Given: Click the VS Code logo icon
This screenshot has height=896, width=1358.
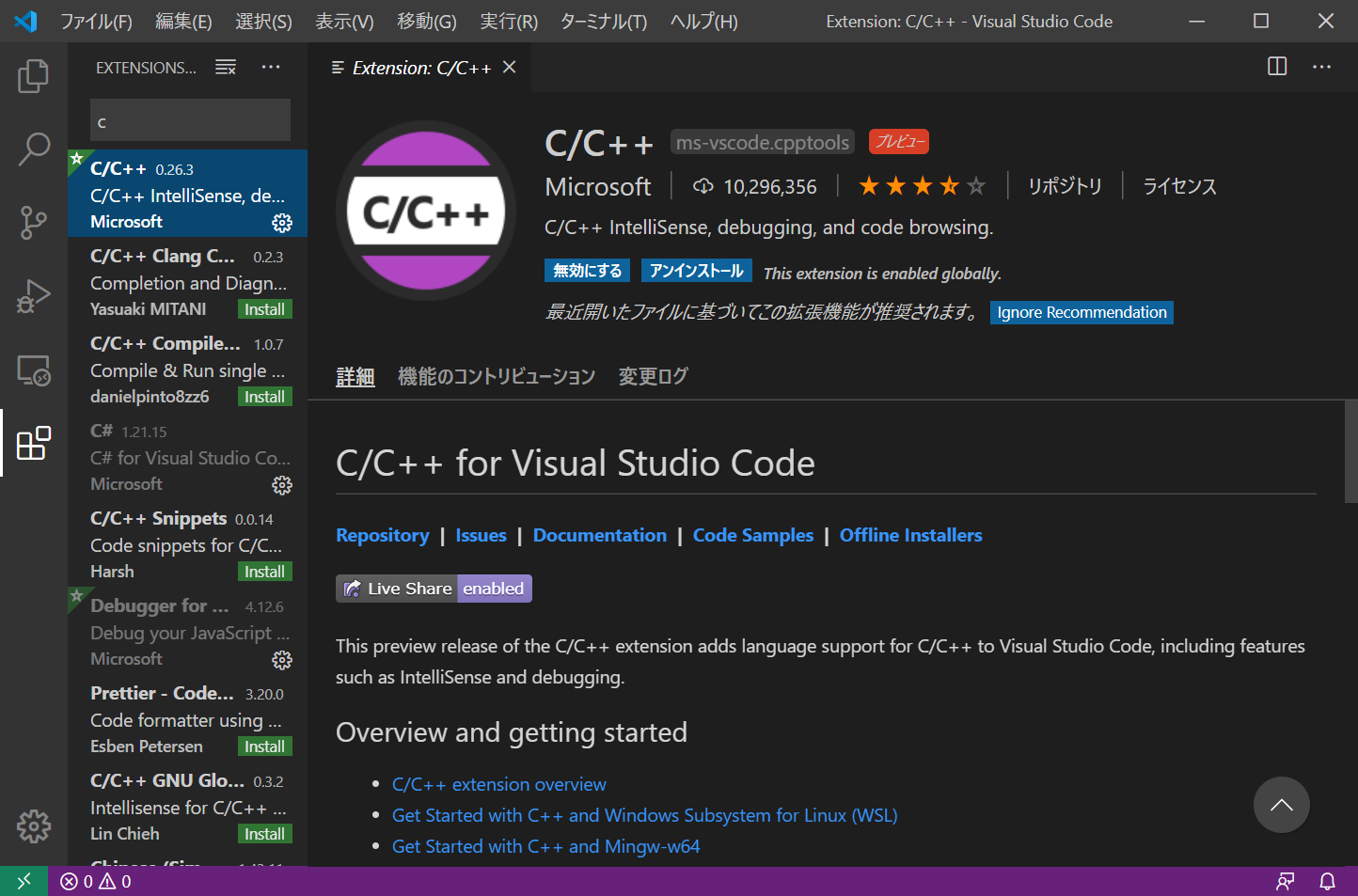Looking at the screenshot, I should 25,21.
